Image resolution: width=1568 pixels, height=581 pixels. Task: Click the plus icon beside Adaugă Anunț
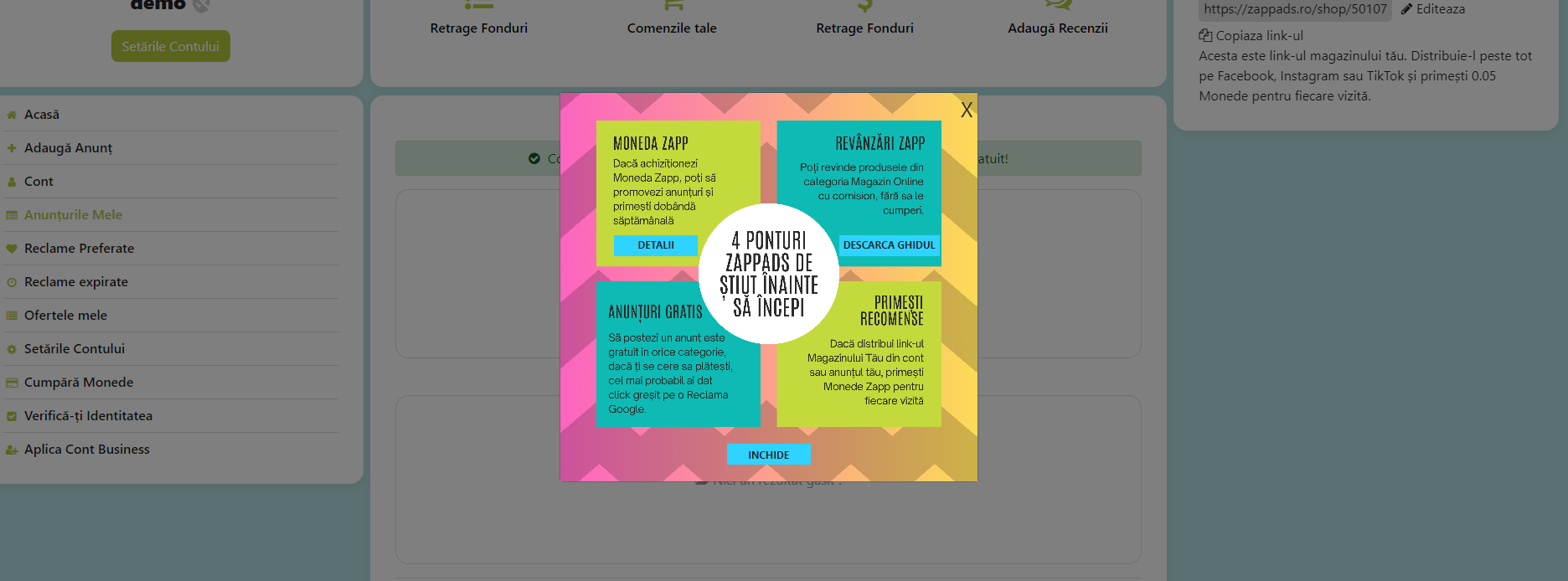point(12,148)
